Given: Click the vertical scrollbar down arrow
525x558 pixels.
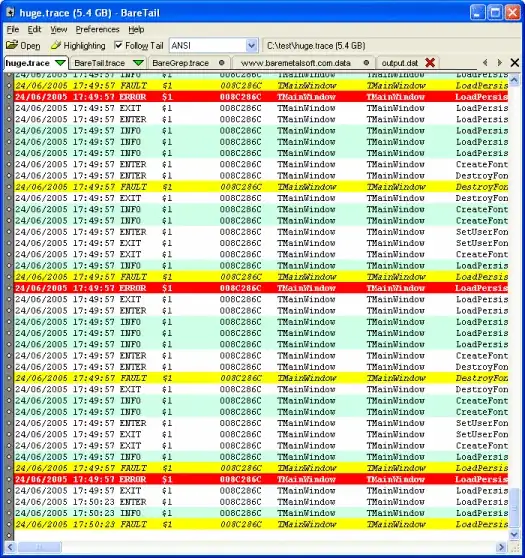Looking at the screenshot, I should tap(514, 534).
